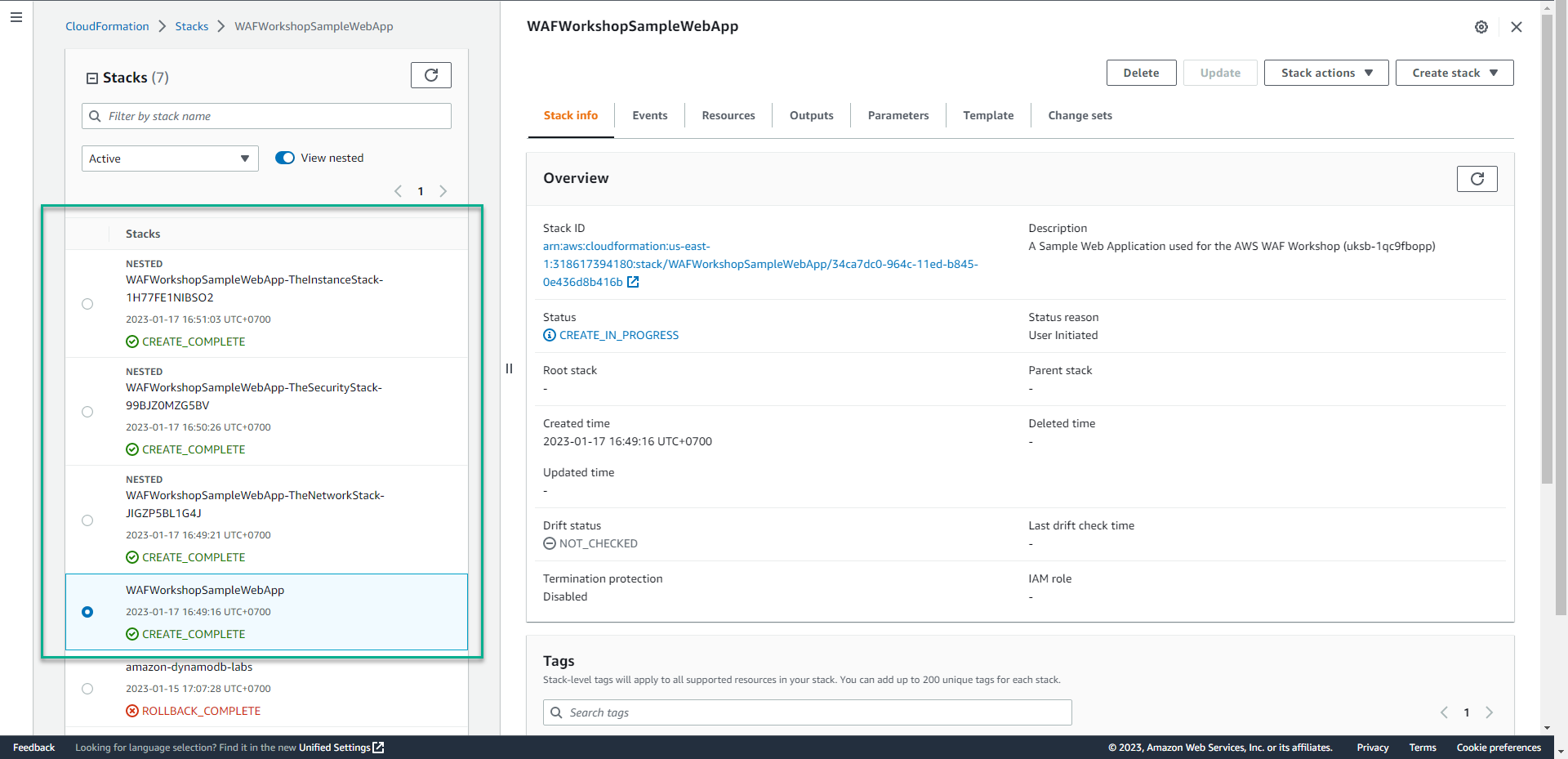1568x759 pixels.
Task: Click the NOT_CHECKED drift status icon
Action: (x=550, y=543)
